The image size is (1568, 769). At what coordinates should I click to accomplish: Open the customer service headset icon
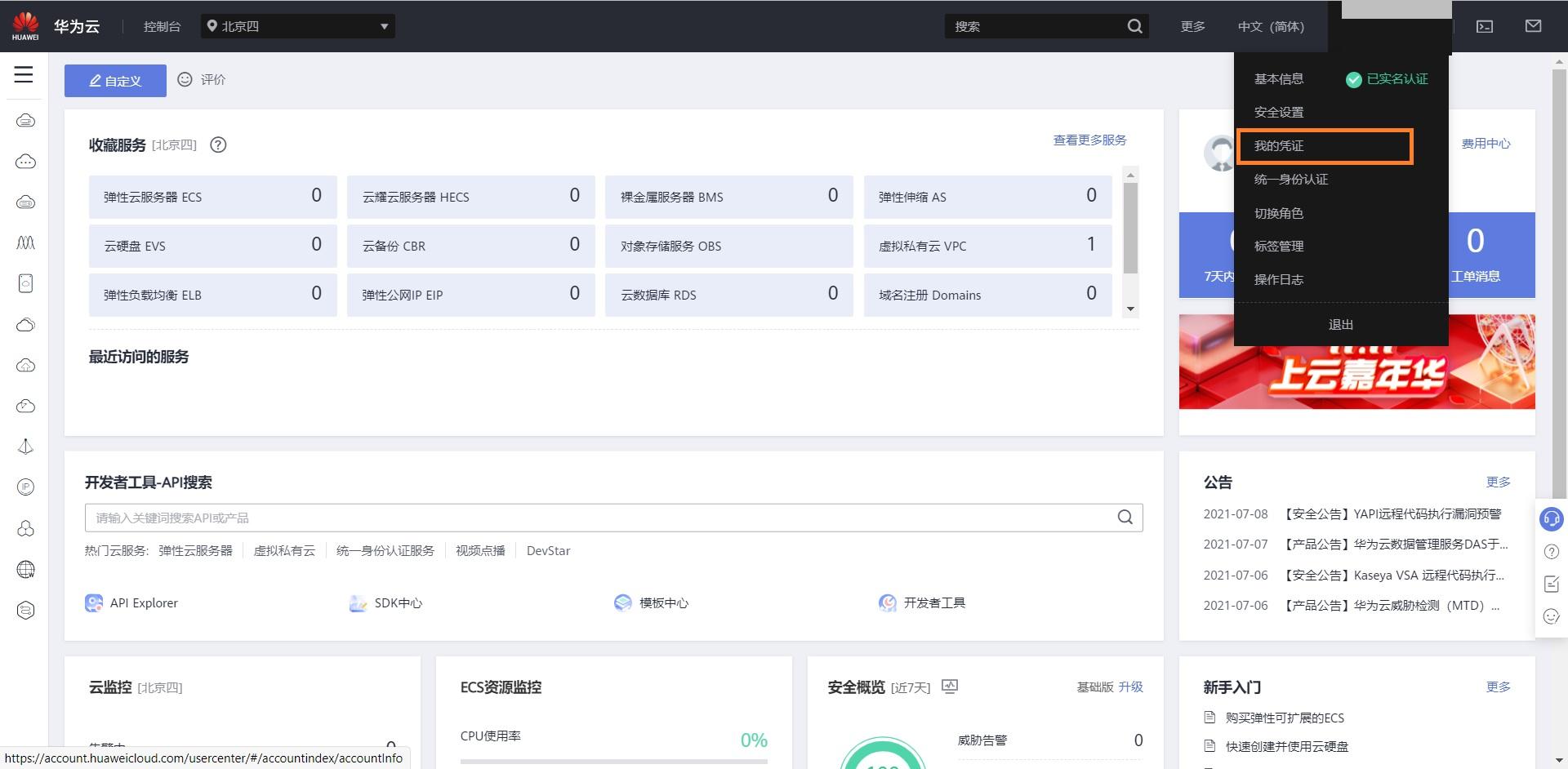tap(1551, 519)
